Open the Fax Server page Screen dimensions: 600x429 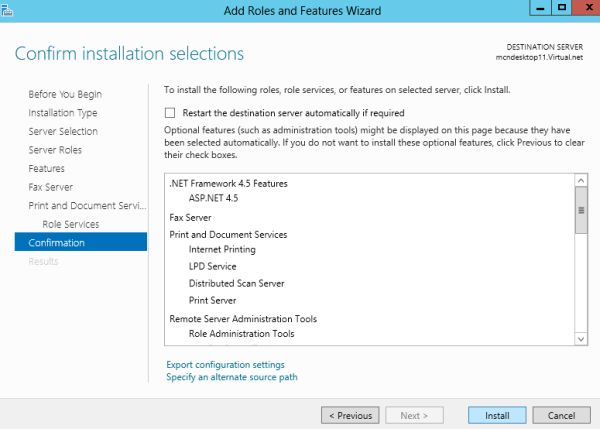pos(51,187)
